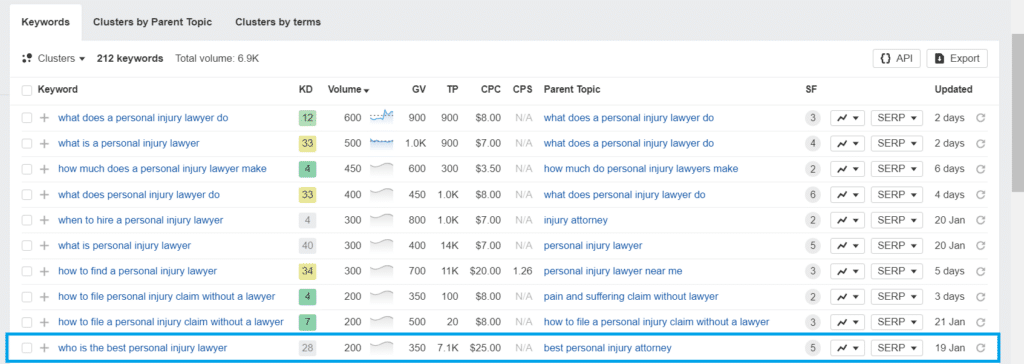Image resolution: width=1024 pixels, height=364 pixels.
Task: Open parent topic 'injury attorney'
Action: tap(575, 220)
